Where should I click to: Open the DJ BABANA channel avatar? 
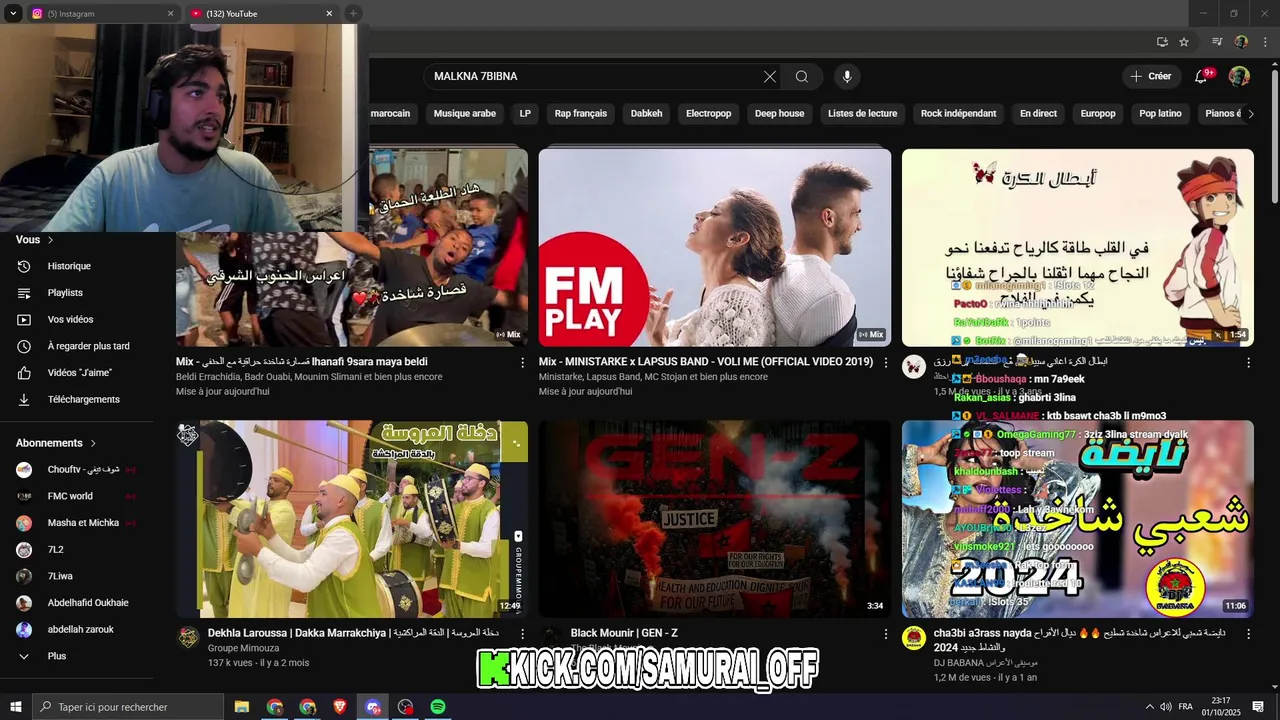(914, 638)
